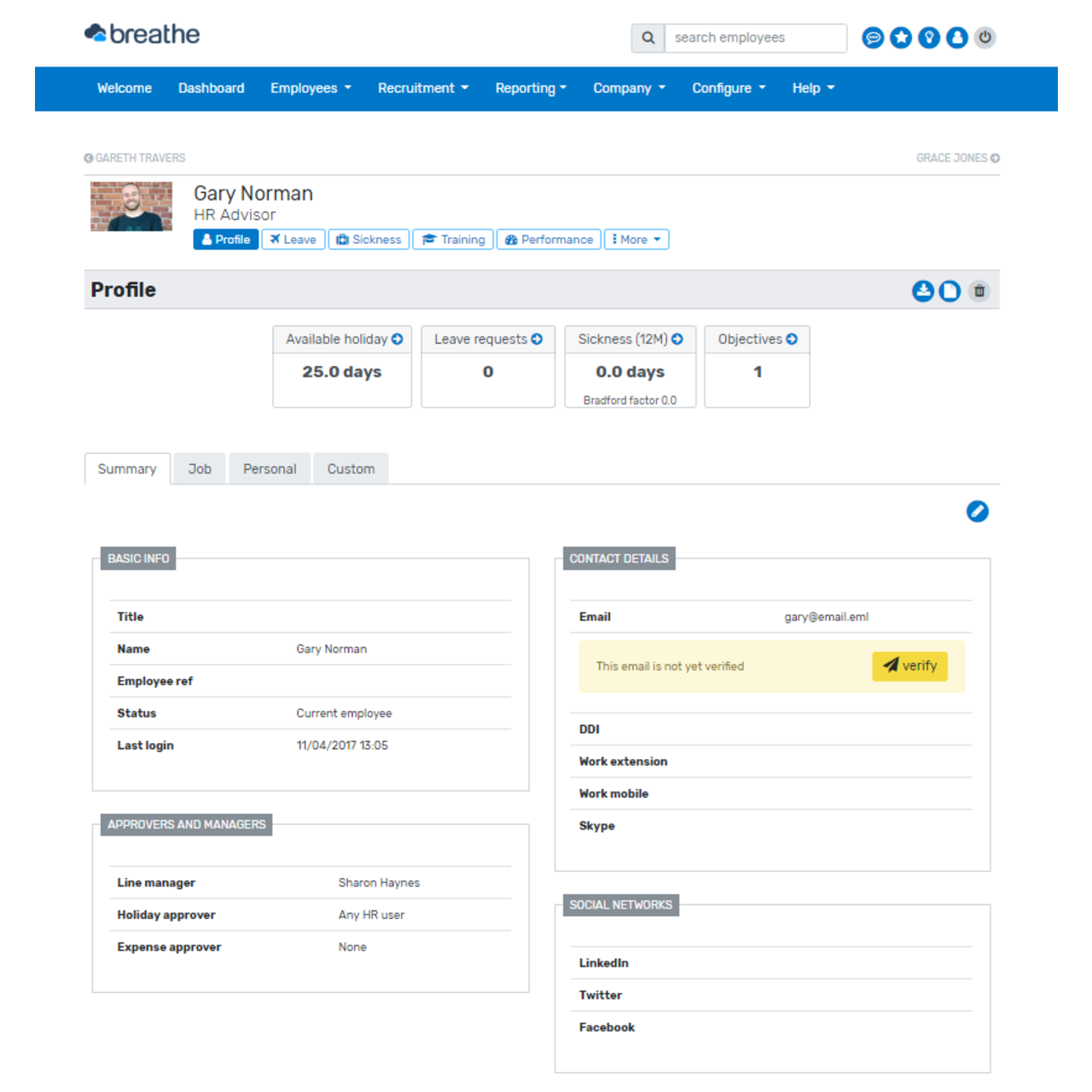Image resolution: width=1092 pixels, height=1092 pixels.
Task: Delete the profile with trash icon
Action: tap(979, 291)
